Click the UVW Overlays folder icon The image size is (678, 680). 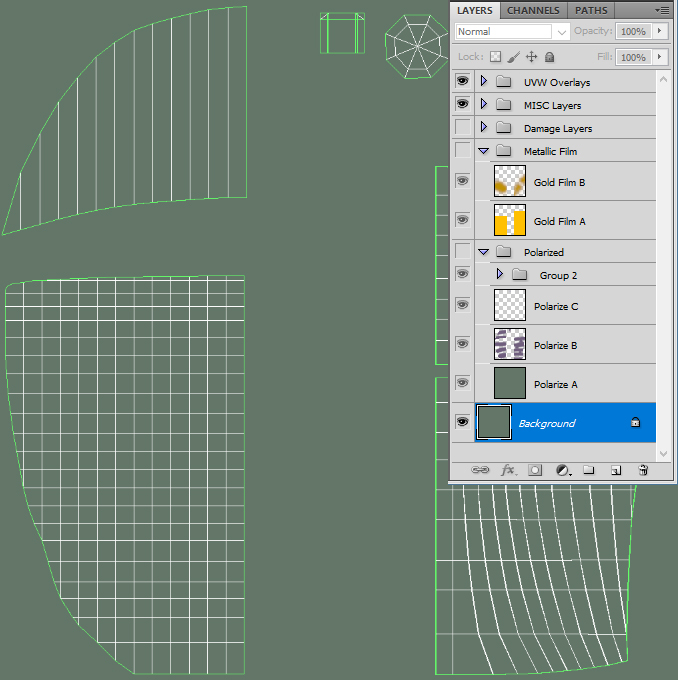pyautogui.click(x=504, y=82)
